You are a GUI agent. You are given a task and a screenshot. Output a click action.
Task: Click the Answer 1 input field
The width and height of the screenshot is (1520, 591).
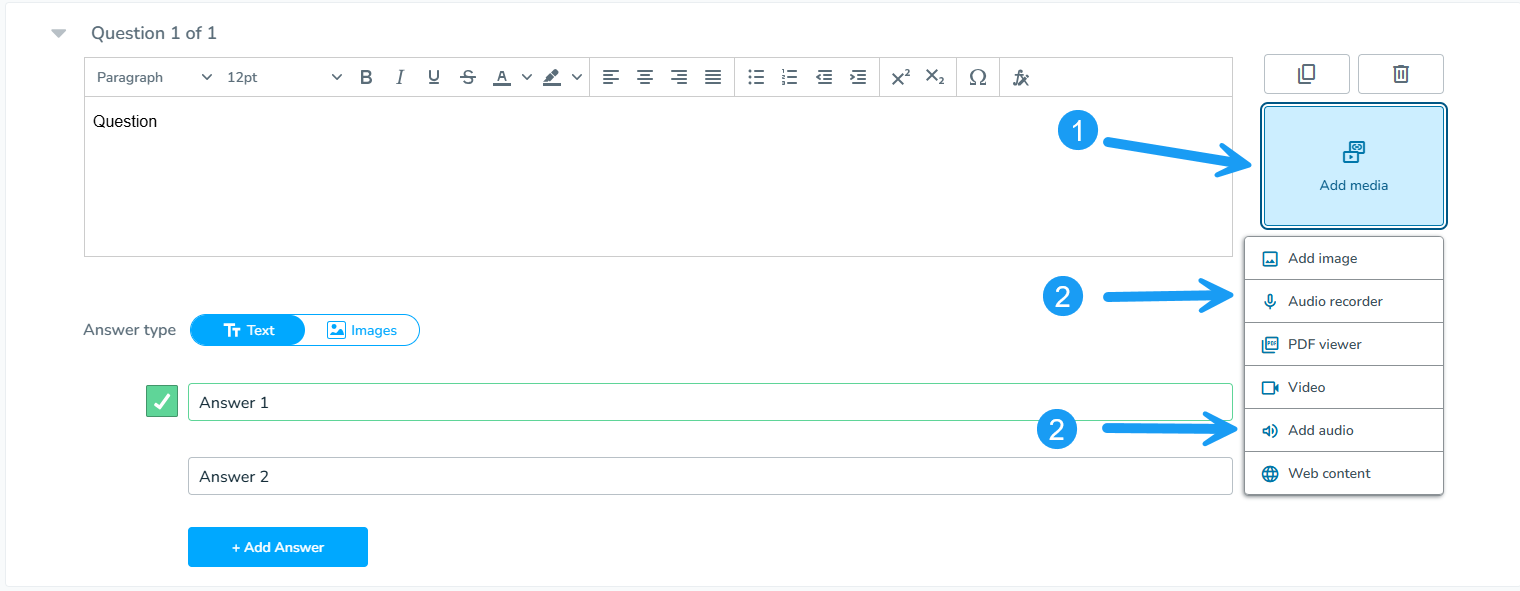tap(710, 402)
